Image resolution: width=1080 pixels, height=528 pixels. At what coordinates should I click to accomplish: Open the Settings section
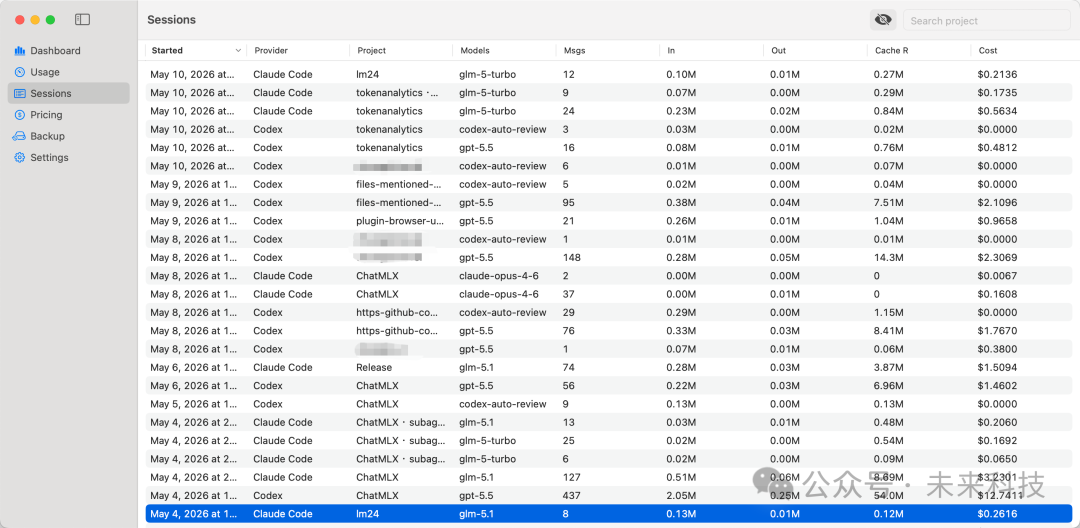pyautogui.click(x=50, y=158)
